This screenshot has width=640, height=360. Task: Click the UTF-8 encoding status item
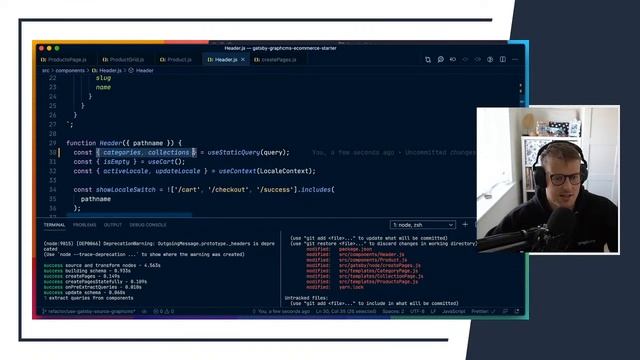[x=417, y=311]
